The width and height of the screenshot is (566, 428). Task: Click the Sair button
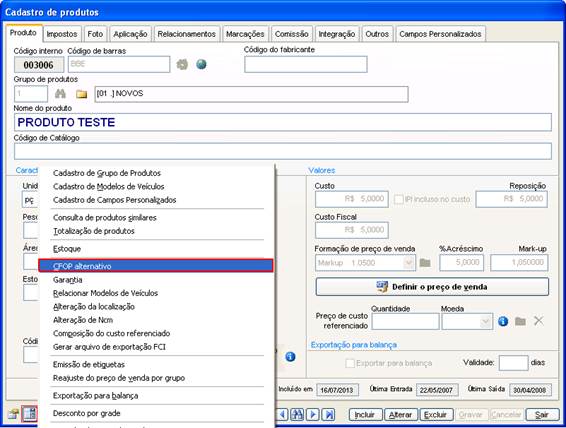542,415
